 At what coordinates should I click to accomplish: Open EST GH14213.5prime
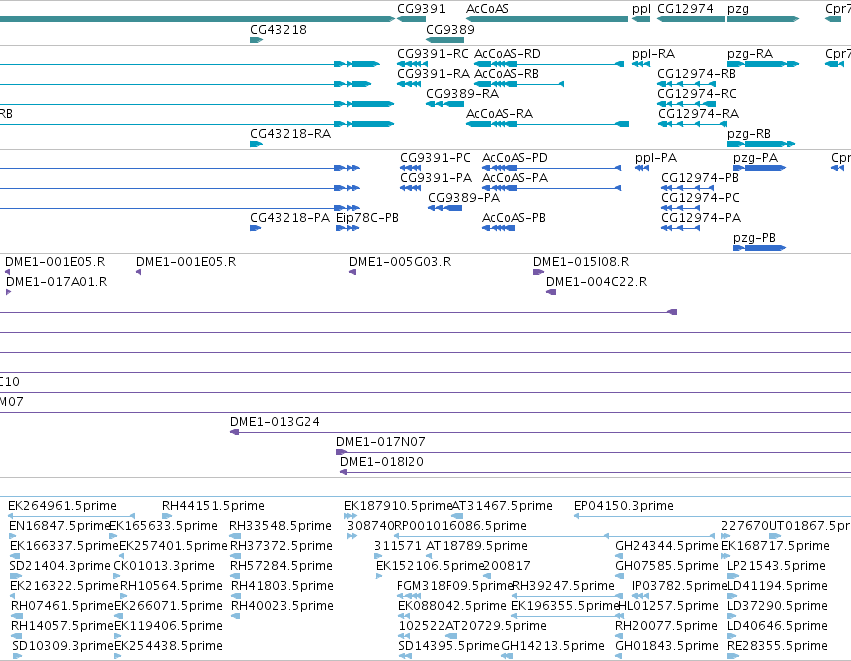(x=552, y=647)
